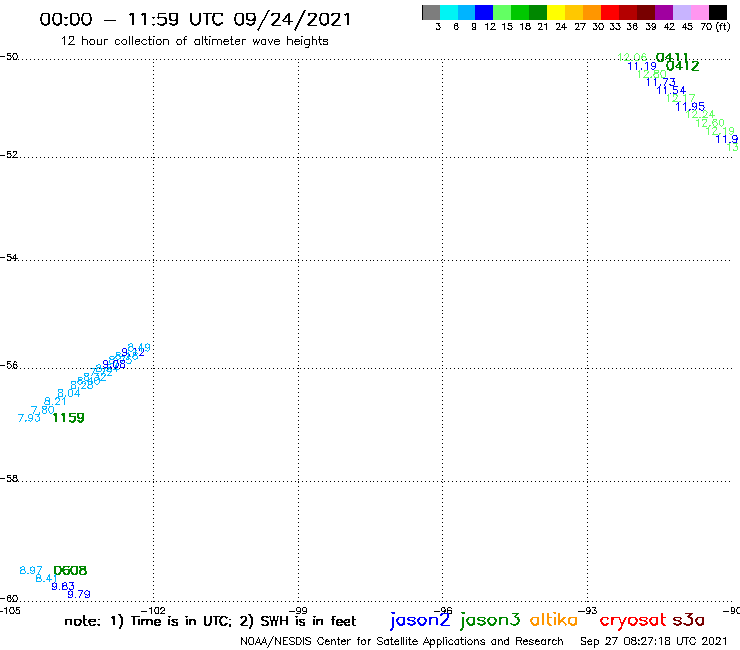Click the wave height value '11.73'
The width and height of the screenshot is (740, 650).
661,82
